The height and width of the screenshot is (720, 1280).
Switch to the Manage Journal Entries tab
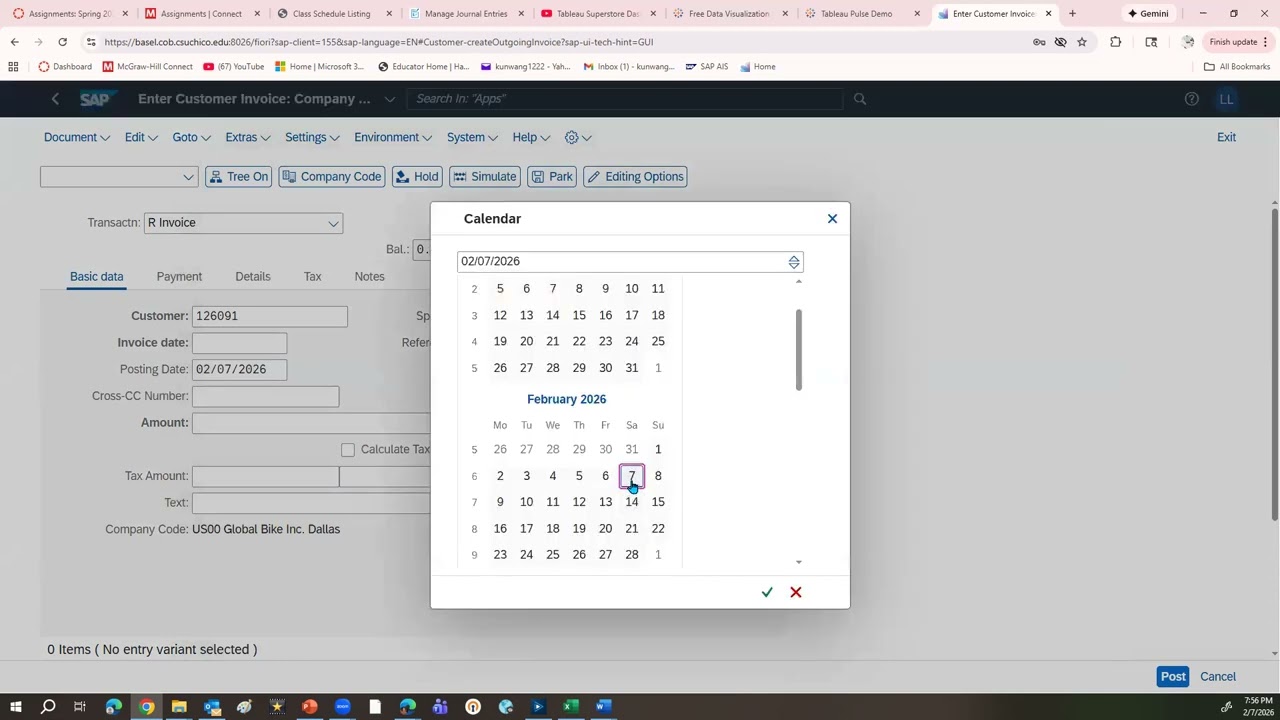click(x=465, y=14)
